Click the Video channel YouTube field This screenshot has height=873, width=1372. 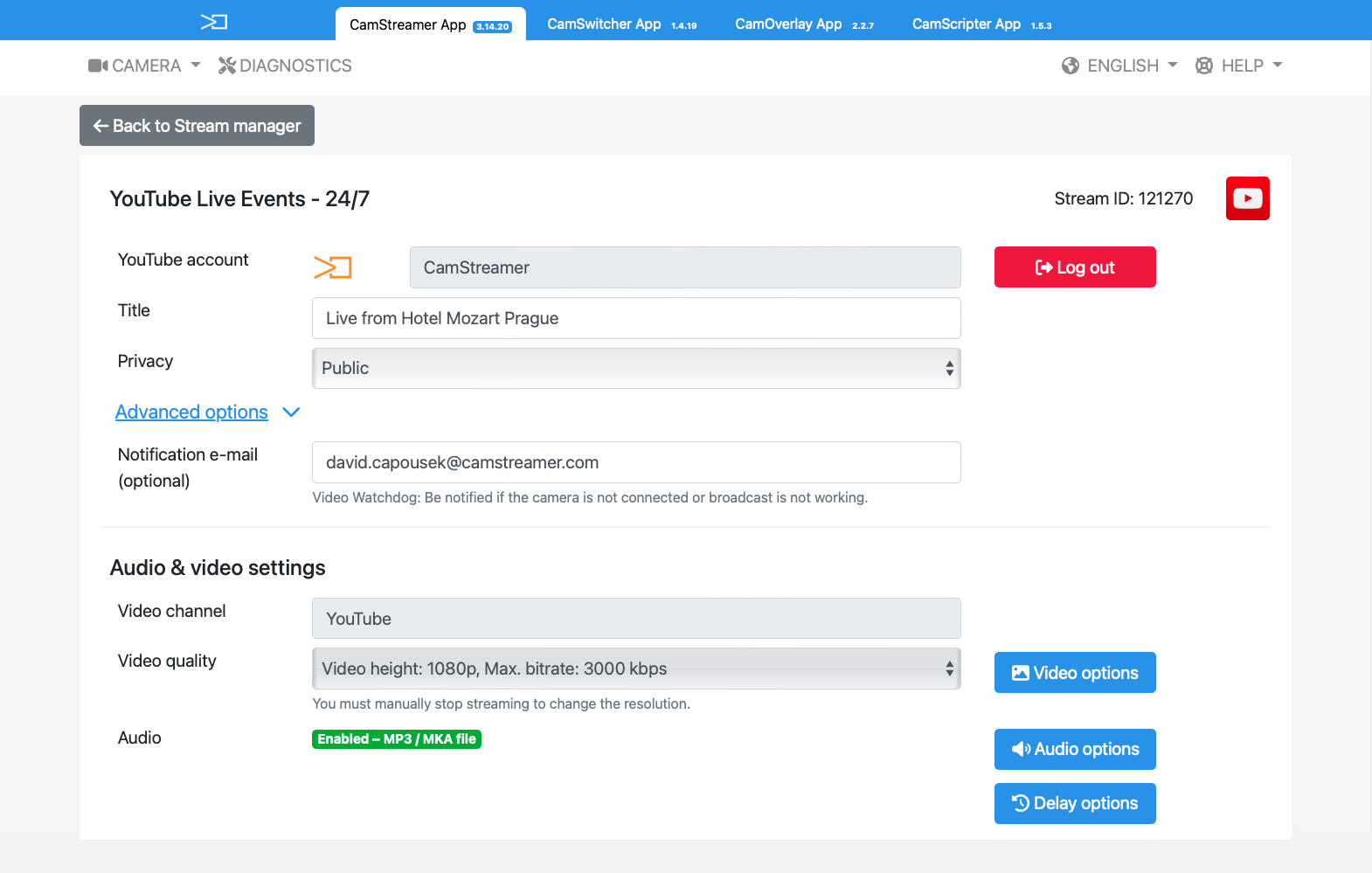[636, 619]
